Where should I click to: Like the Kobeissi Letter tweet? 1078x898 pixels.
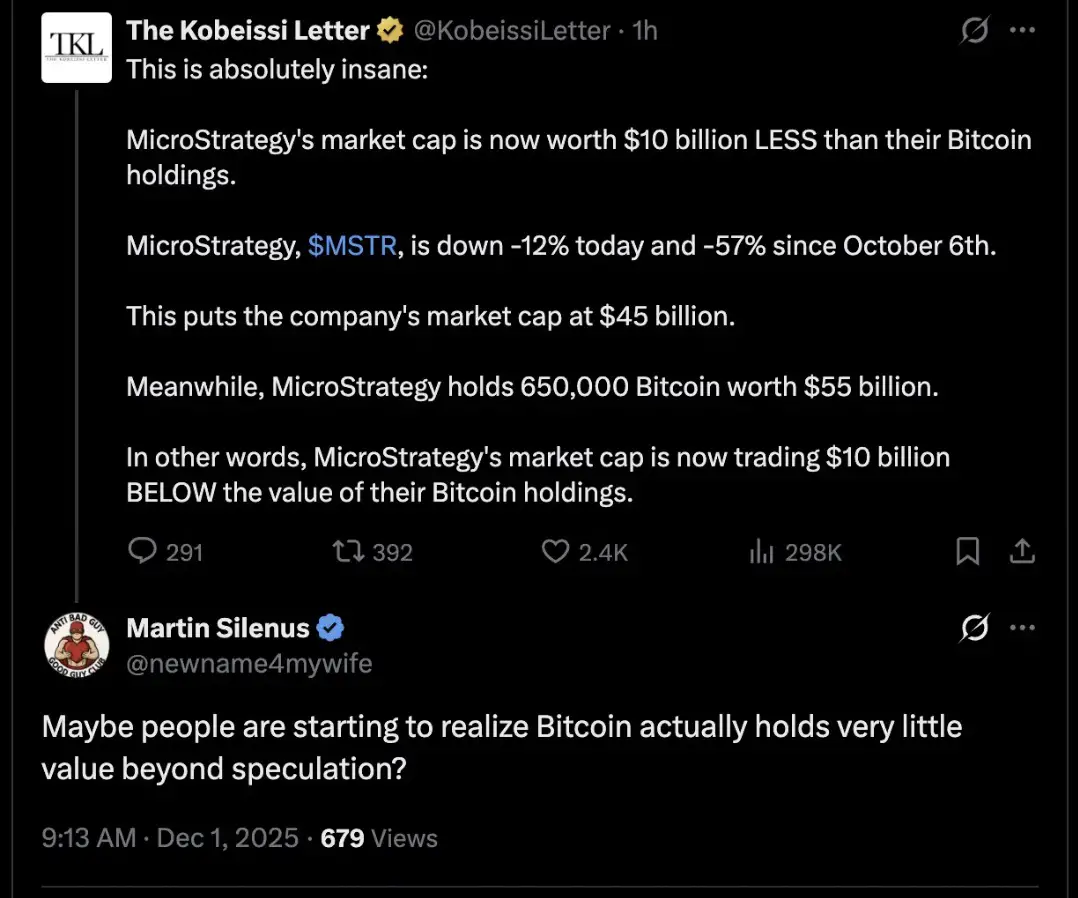555,551
